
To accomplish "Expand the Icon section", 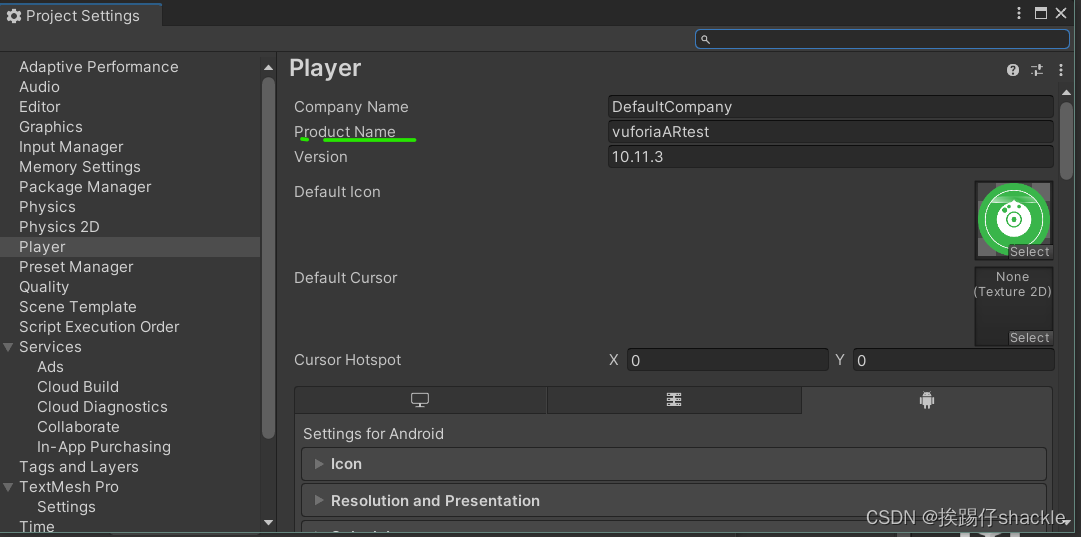I will click(x=674, y=464).
